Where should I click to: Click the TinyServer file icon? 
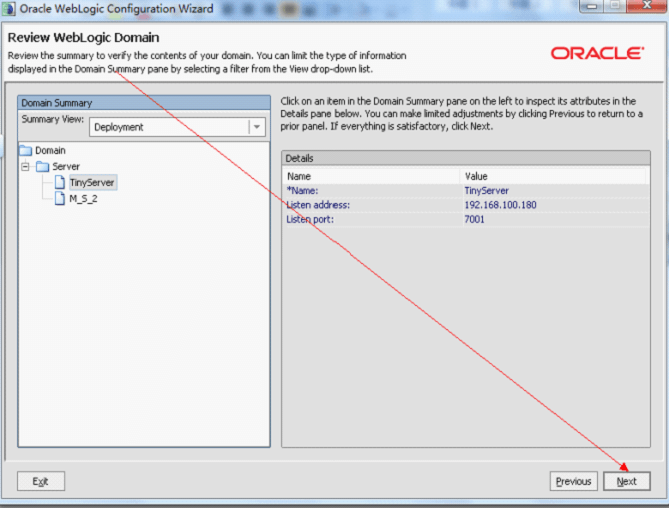[x=60, y=183]
